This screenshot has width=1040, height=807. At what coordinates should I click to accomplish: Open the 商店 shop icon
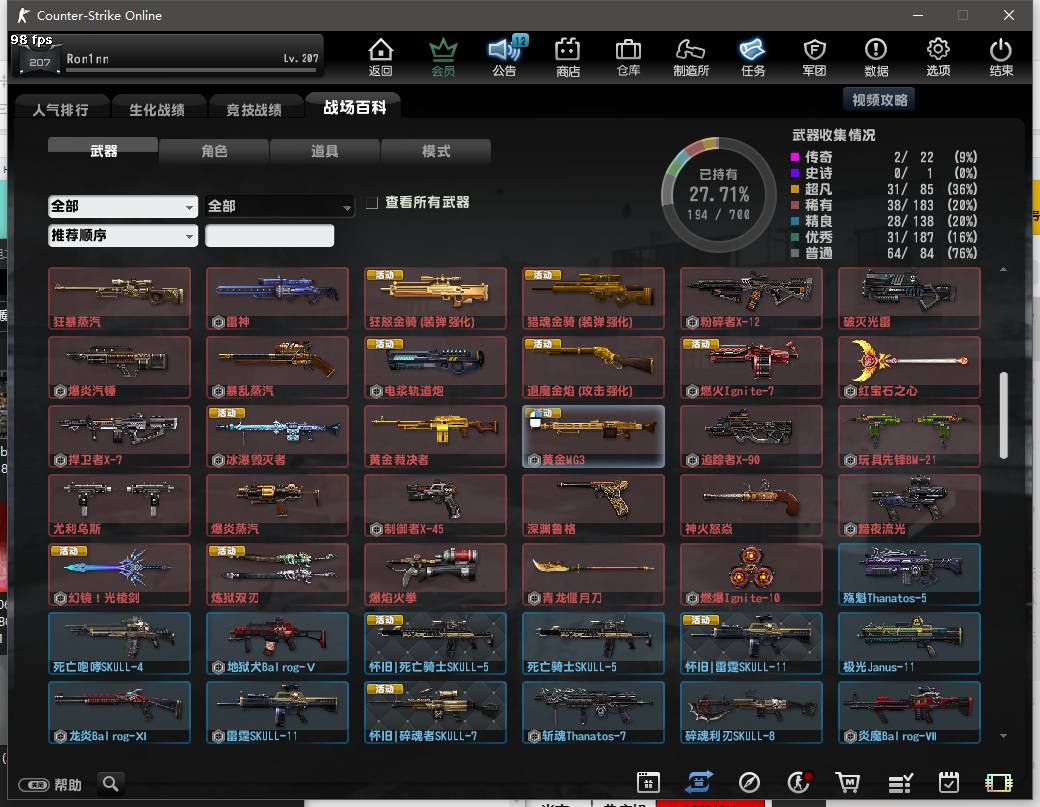(568, 56)
